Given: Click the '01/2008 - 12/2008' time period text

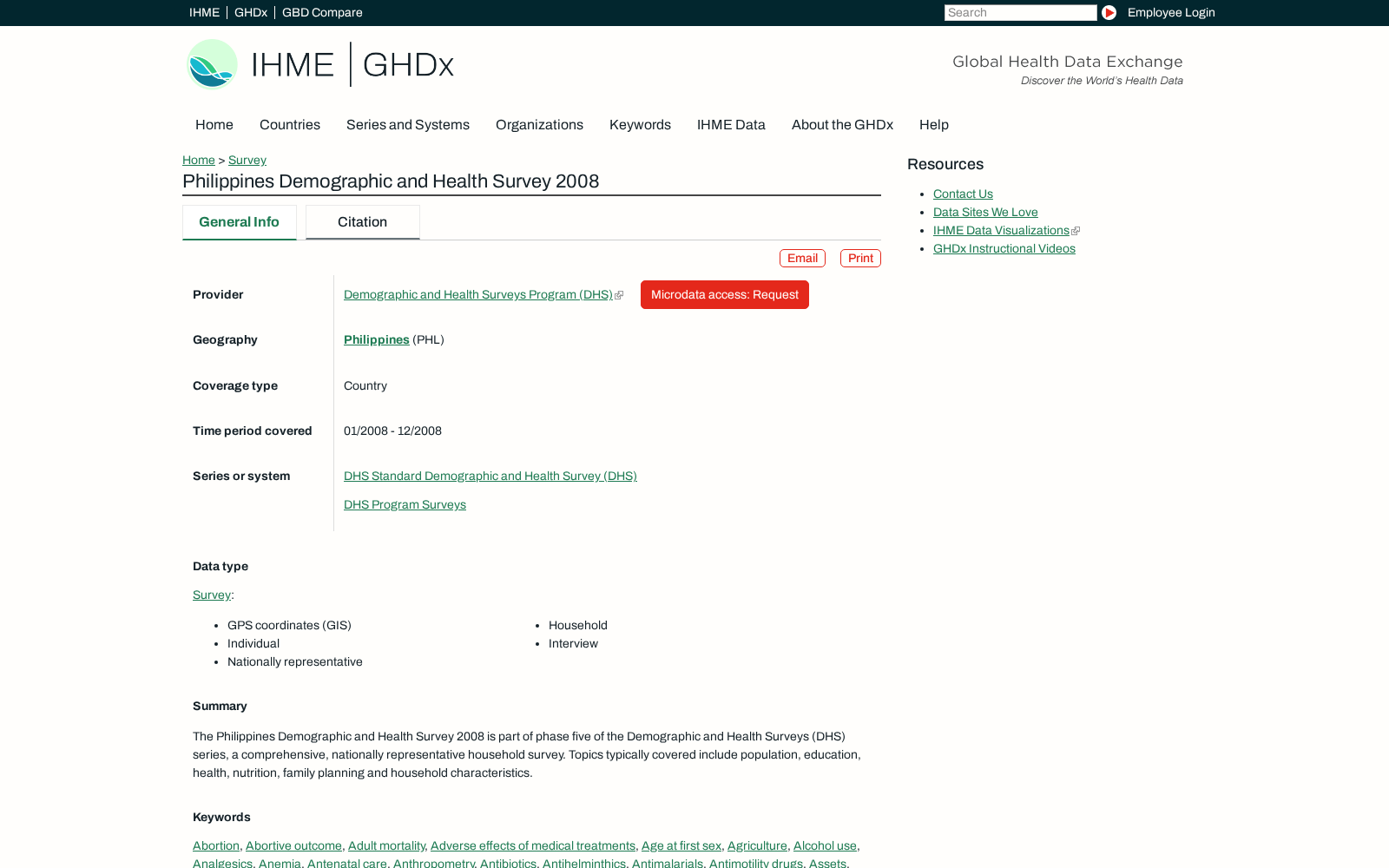Looking at the screenshot, I should (x=392, y=431).
